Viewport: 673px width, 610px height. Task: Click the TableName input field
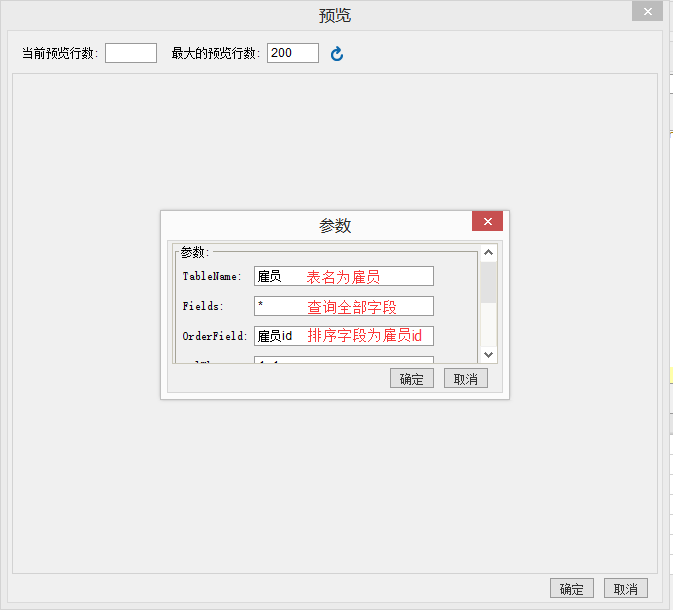[344, 276]
